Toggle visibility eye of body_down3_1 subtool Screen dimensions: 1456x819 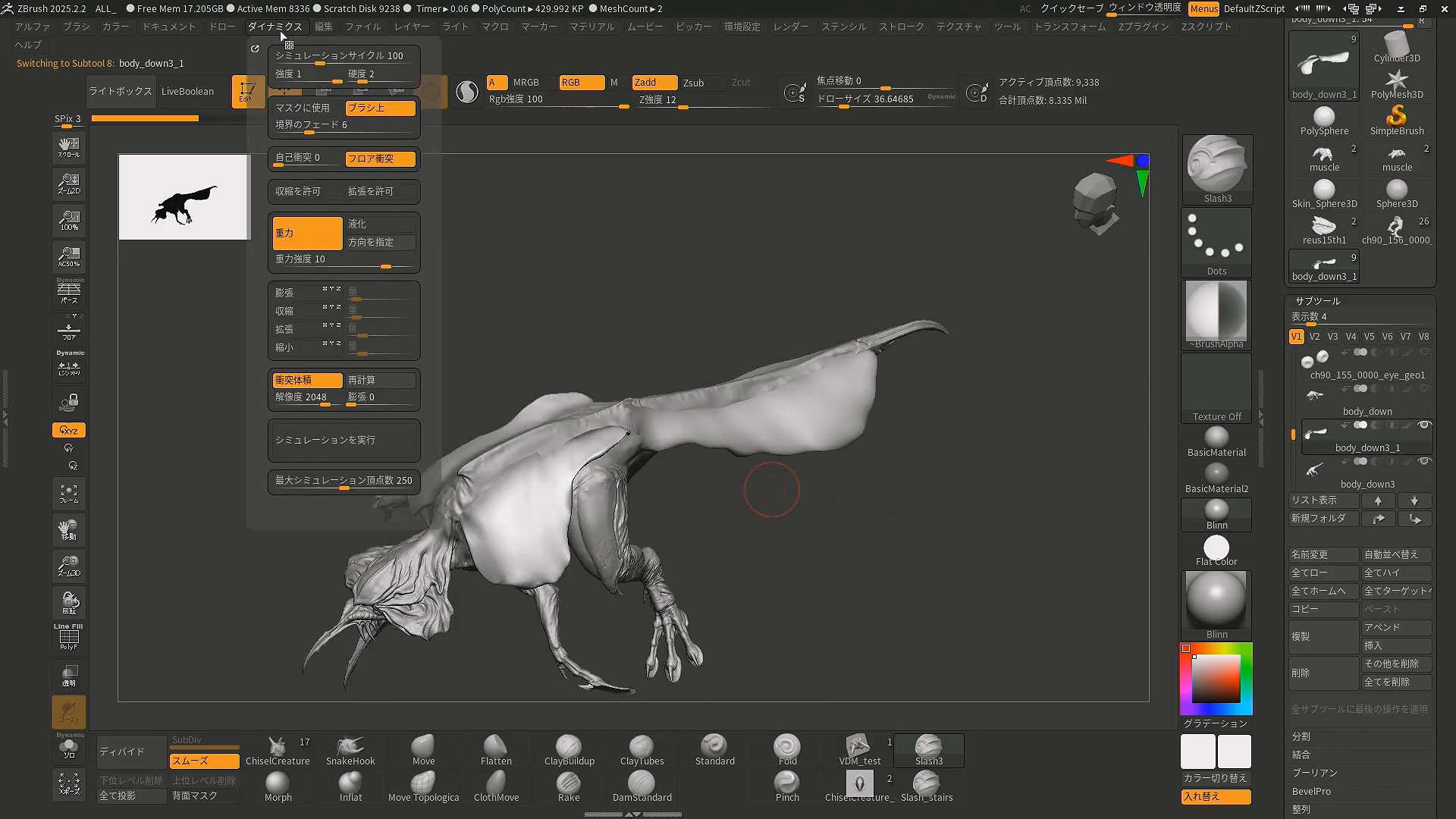click(1424, 425)
